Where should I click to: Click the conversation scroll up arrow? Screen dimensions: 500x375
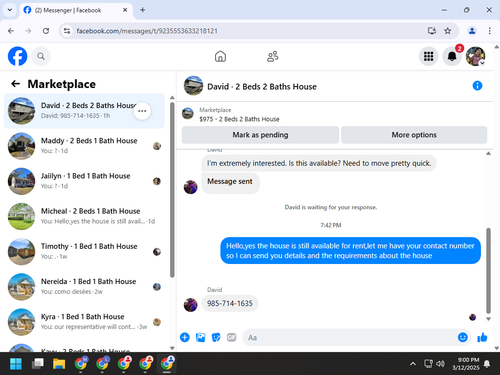(x=488, y=153)
